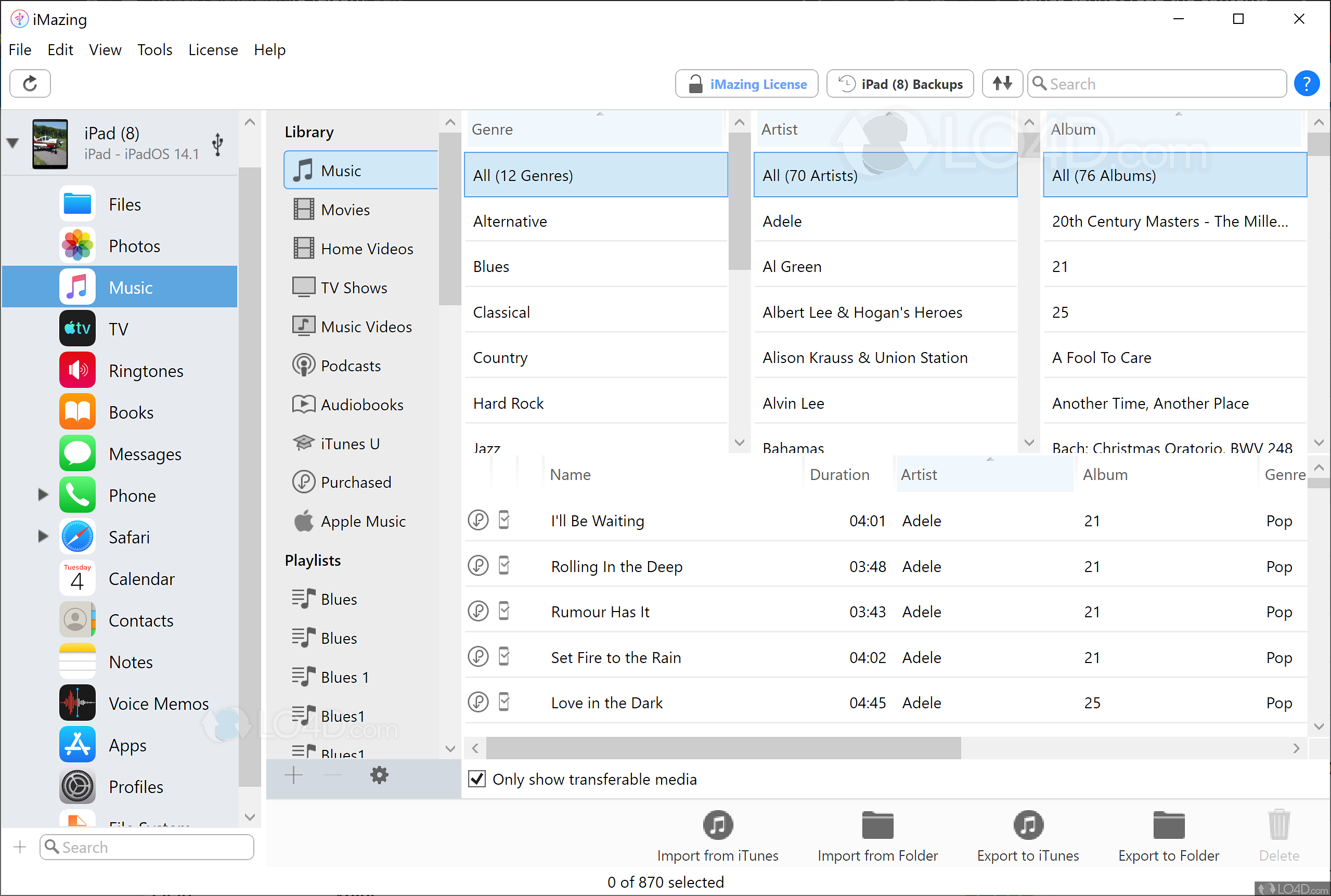Select album A Fool To Care
This screenshot has width=1331, height=896.
[x=1174, y=358]
